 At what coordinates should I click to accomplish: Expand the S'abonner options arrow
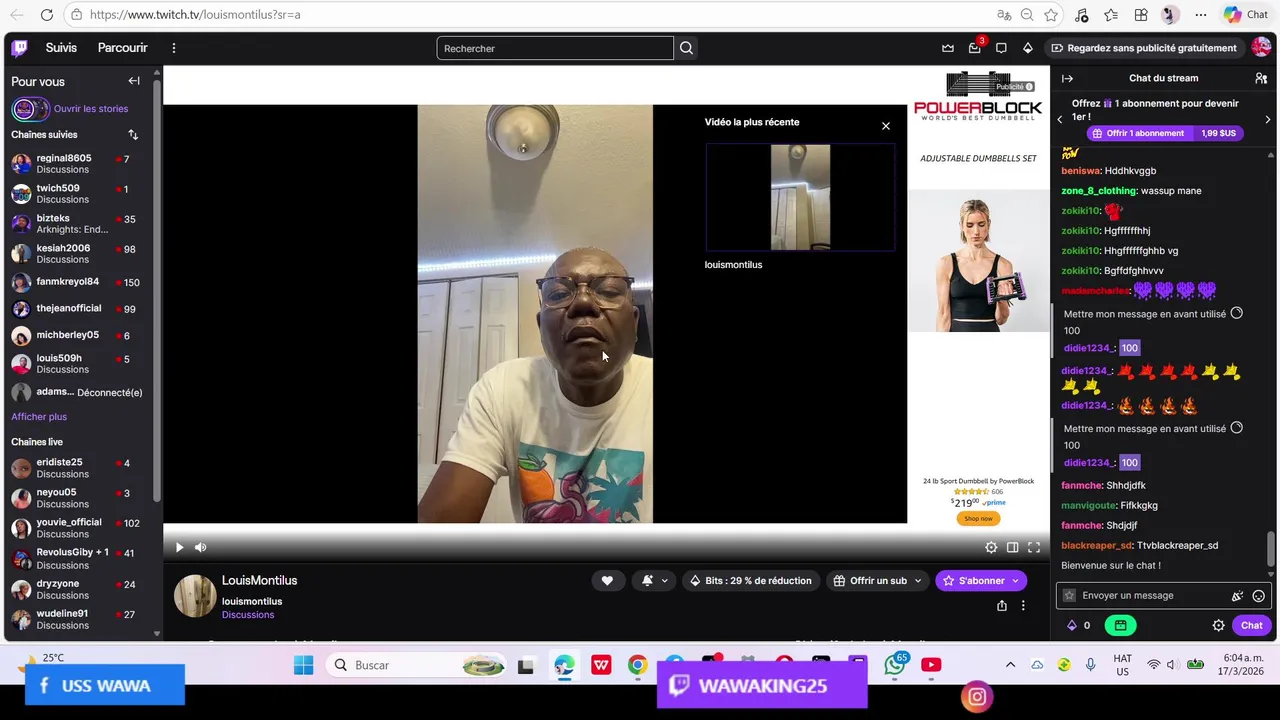click(x=1015, y=581)
